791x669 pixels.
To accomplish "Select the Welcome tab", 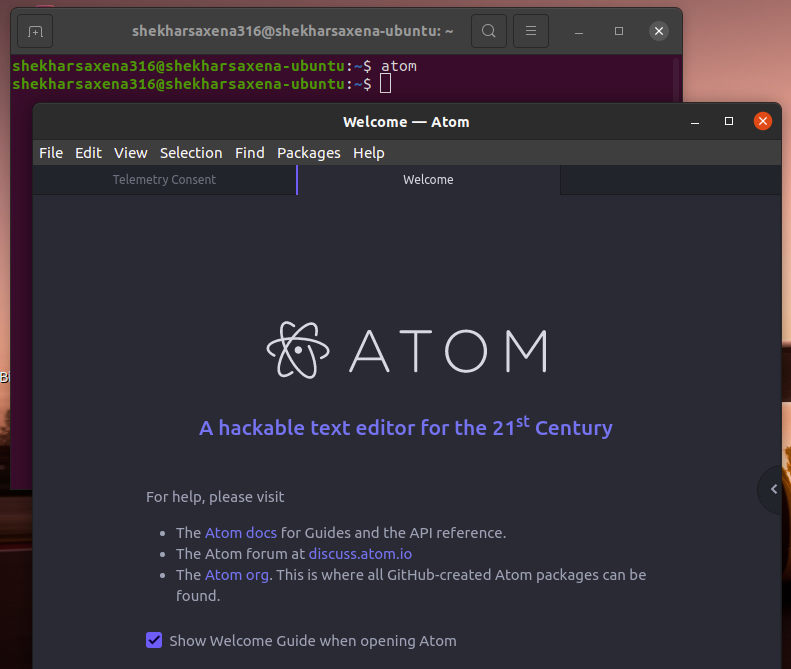I will (428, 180).
